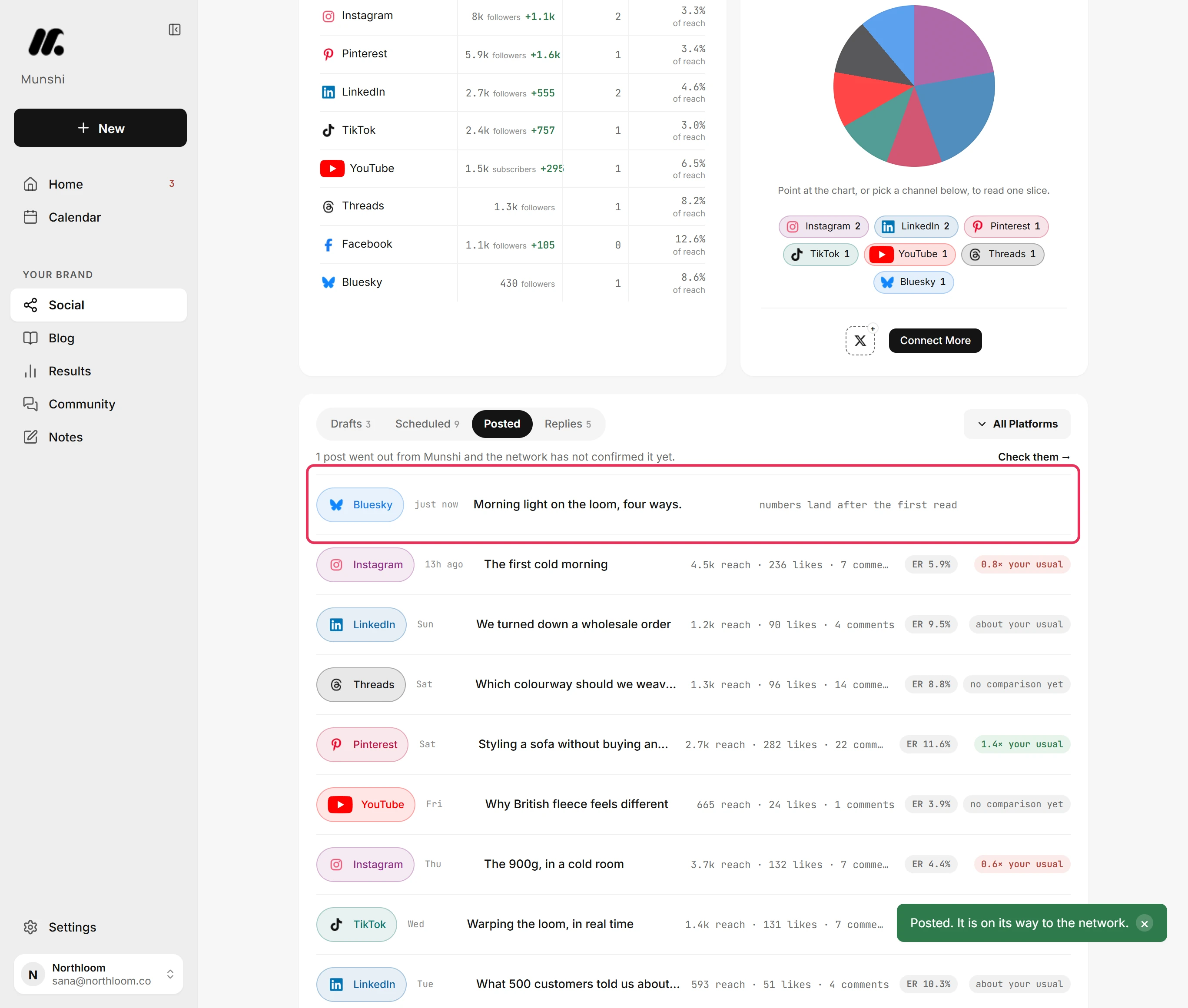The height and width of the screenshot is (1008, 1188).
Task: Click the TikTok icon in channel table
Action: 329,130
